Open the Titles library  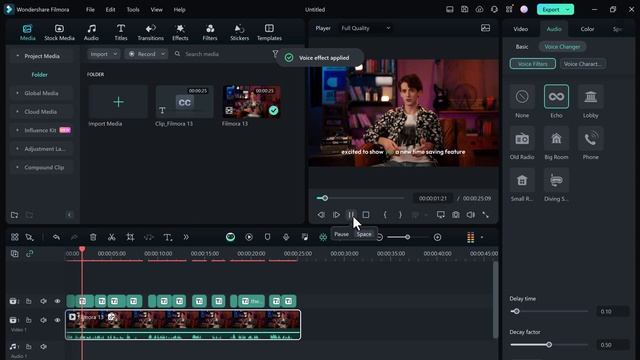pyautogui.click(x=121, y=32)
